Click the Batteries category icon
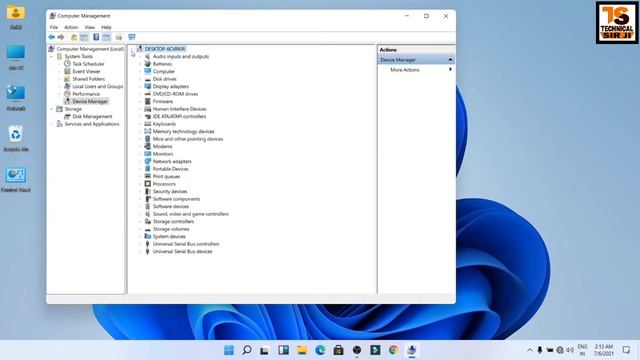The image size is (640, 360). click(148, 64)
